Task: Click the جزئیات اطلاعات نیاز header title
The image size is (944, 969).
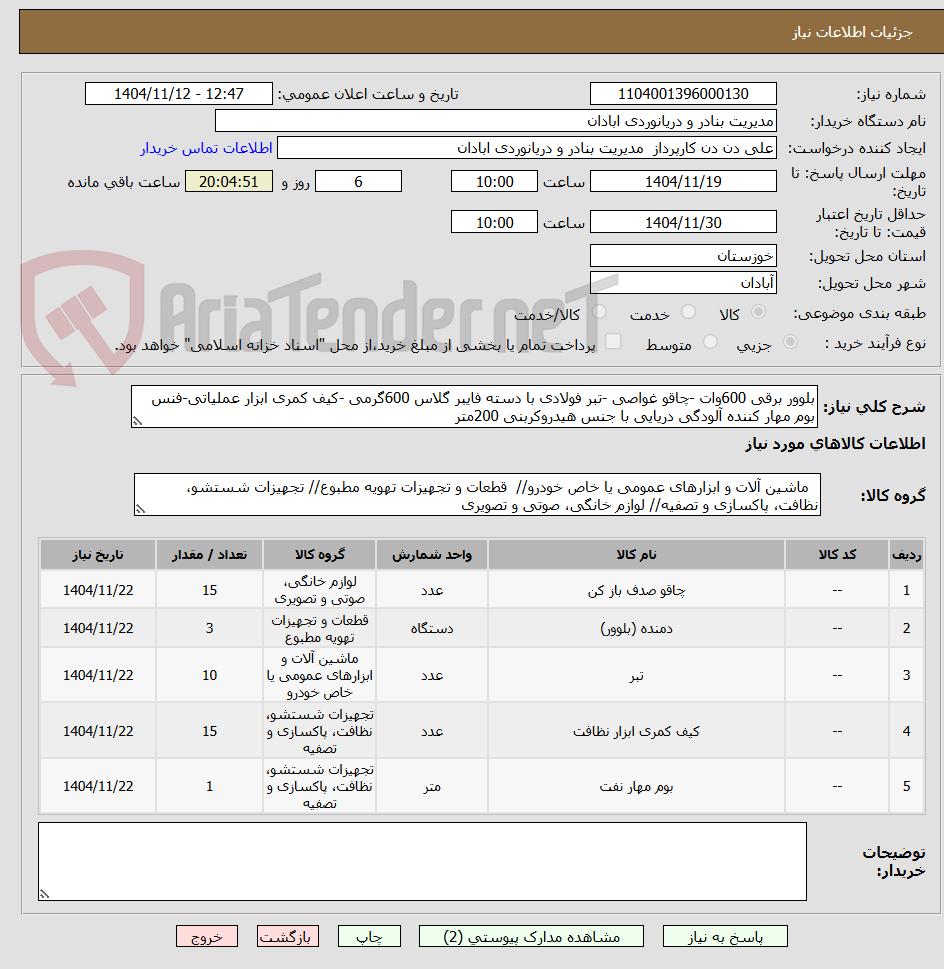Action: (x=852, y=32)
